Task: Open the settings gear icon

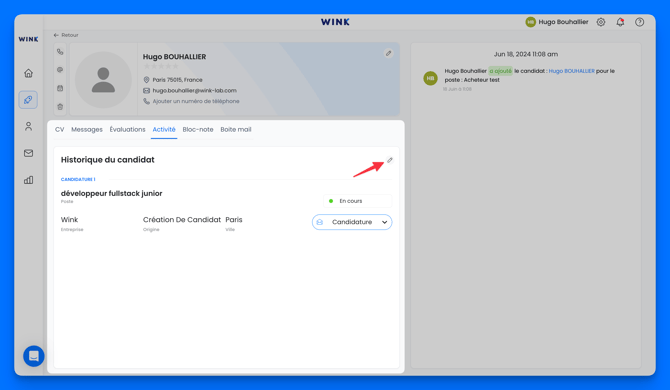Action: click(601, 22)
